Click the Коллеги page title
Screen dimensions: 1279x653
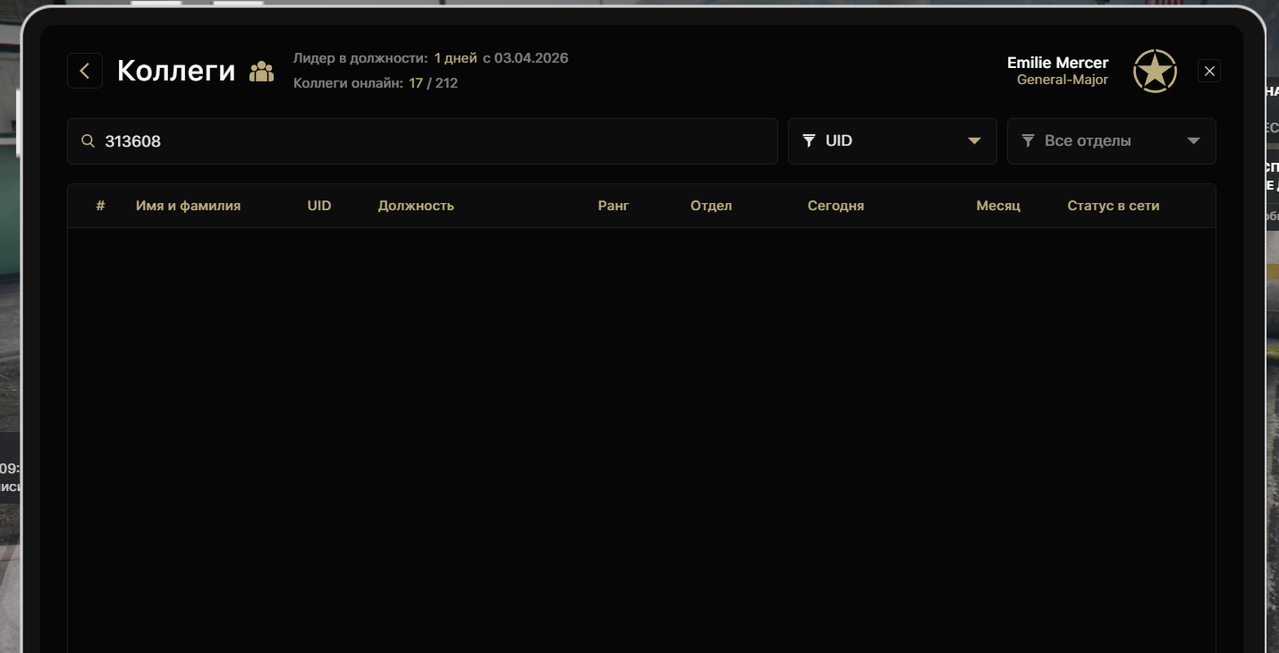click(176, 71)
